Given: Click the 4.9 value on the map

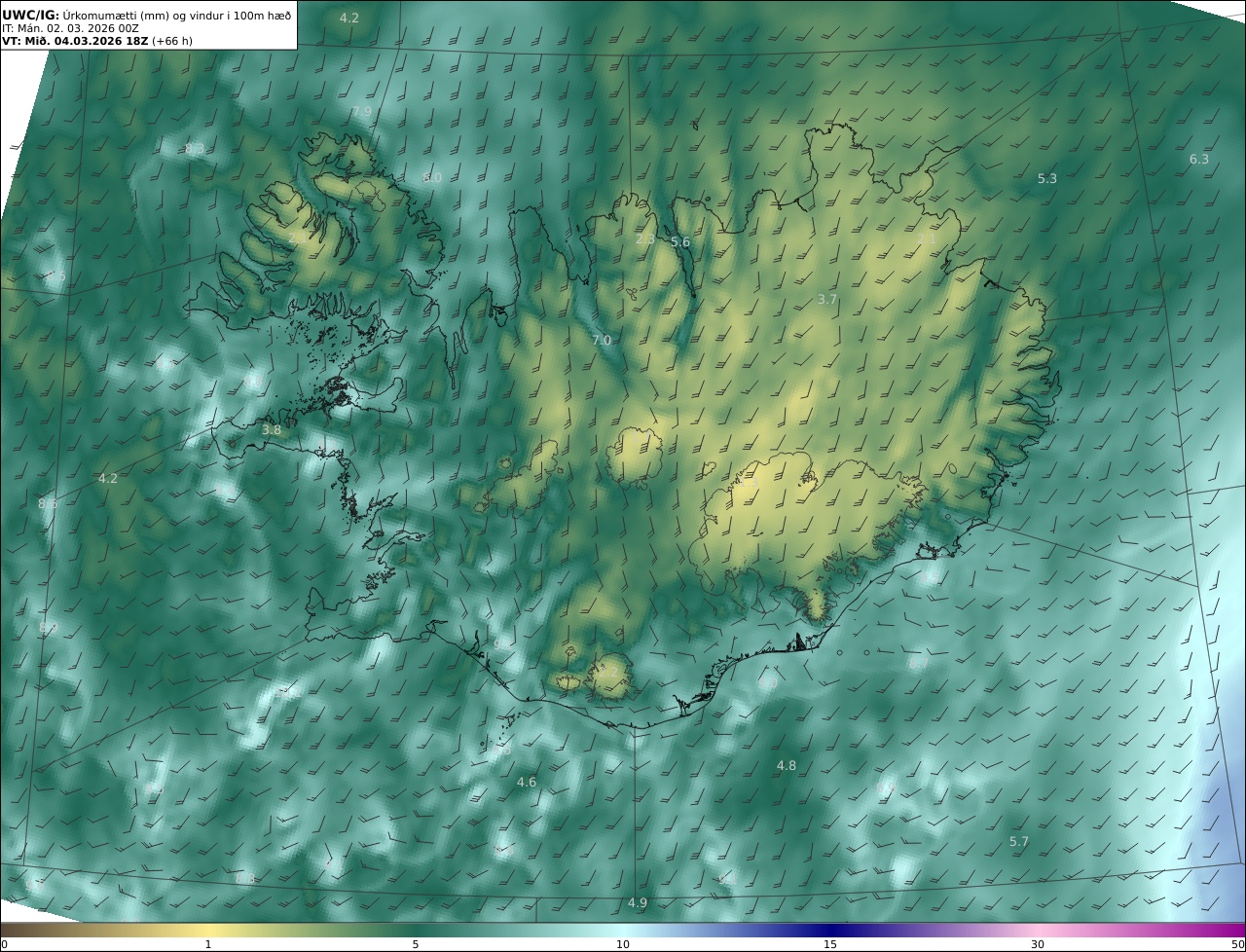Looking at the screenshot, I should 638,903.
